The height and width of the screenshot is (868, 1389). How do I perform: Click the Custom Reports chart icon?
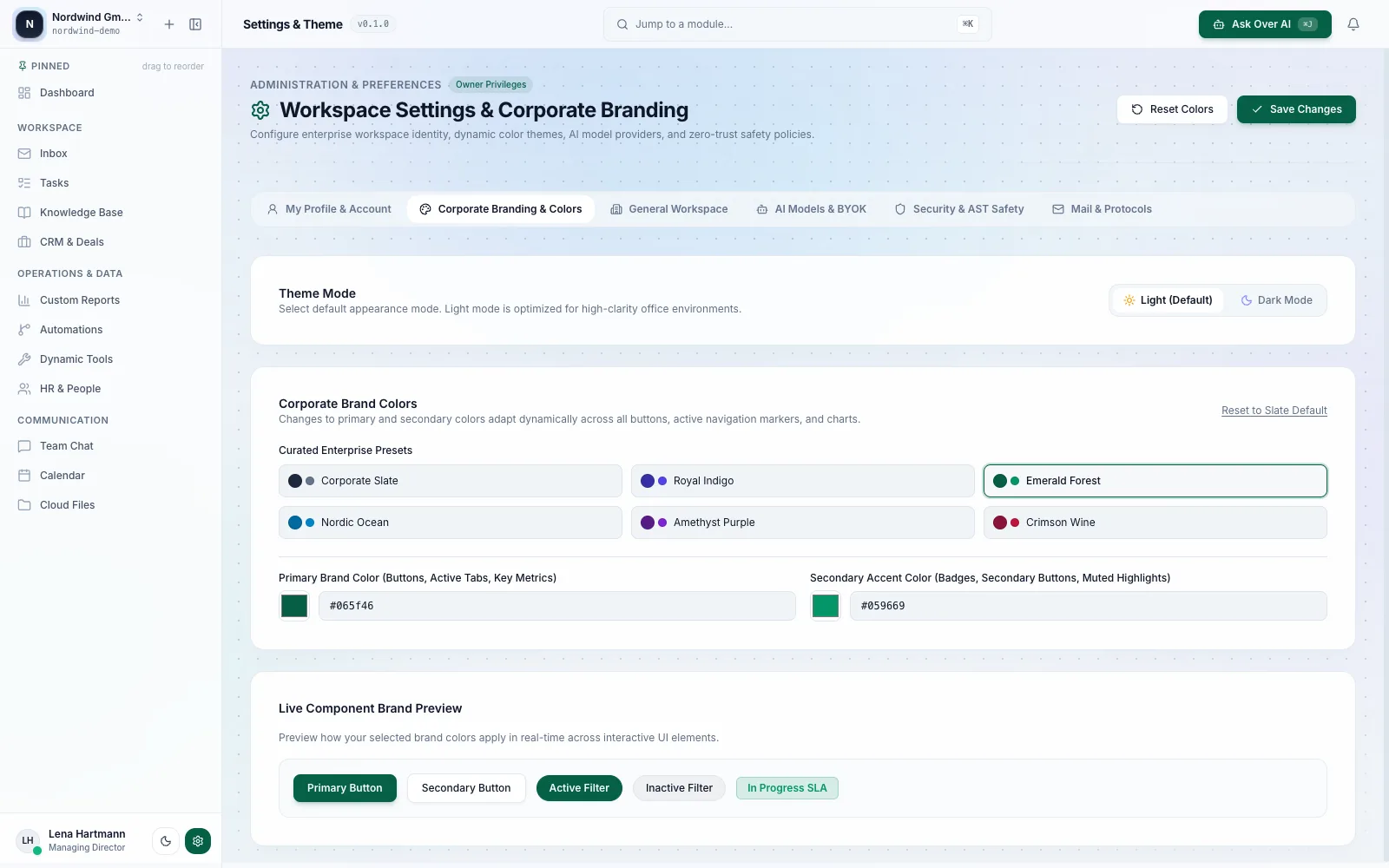pyautogui.click(x=24, y=300)
